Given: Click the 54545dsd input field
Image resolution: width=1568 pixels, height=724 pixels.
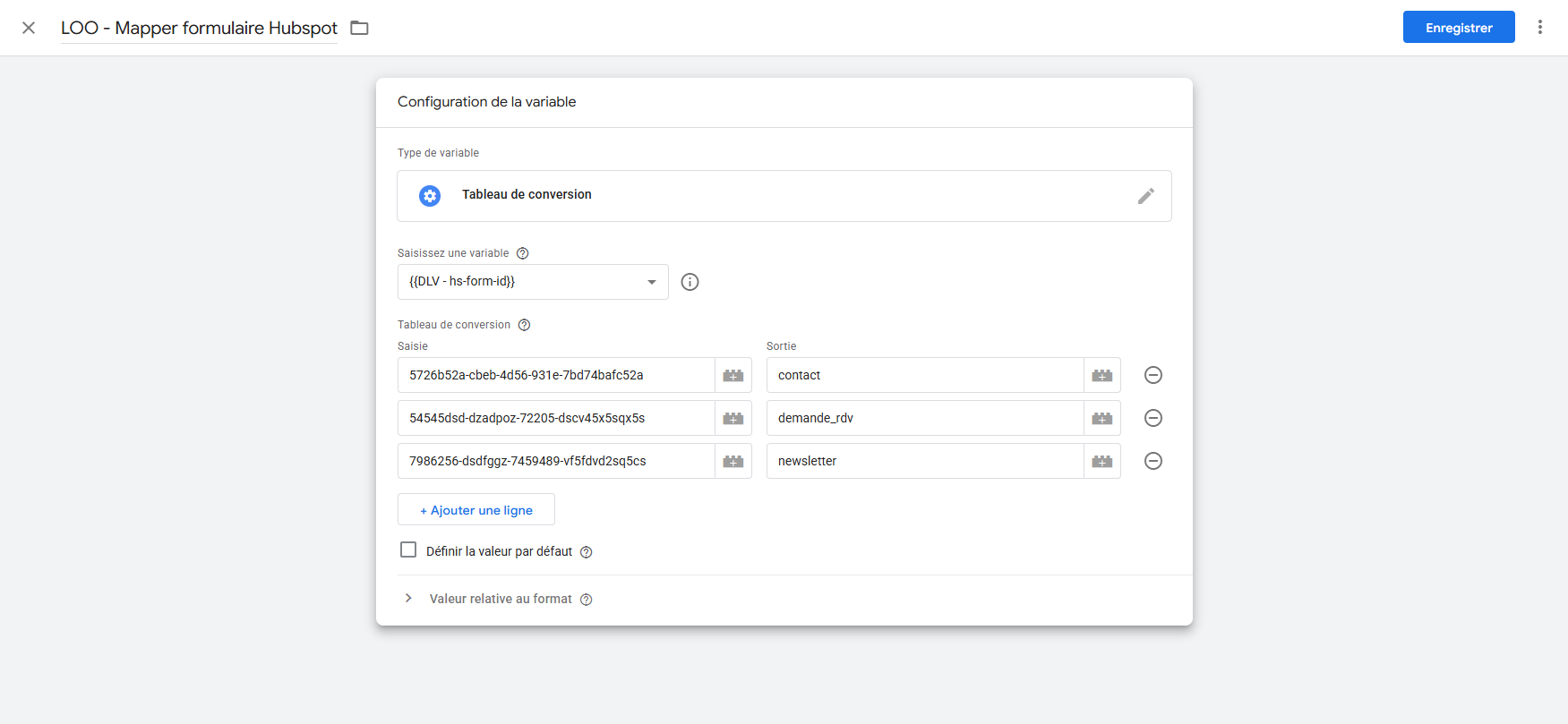Looking at the screenshot, I should click(x=555, y=419).
